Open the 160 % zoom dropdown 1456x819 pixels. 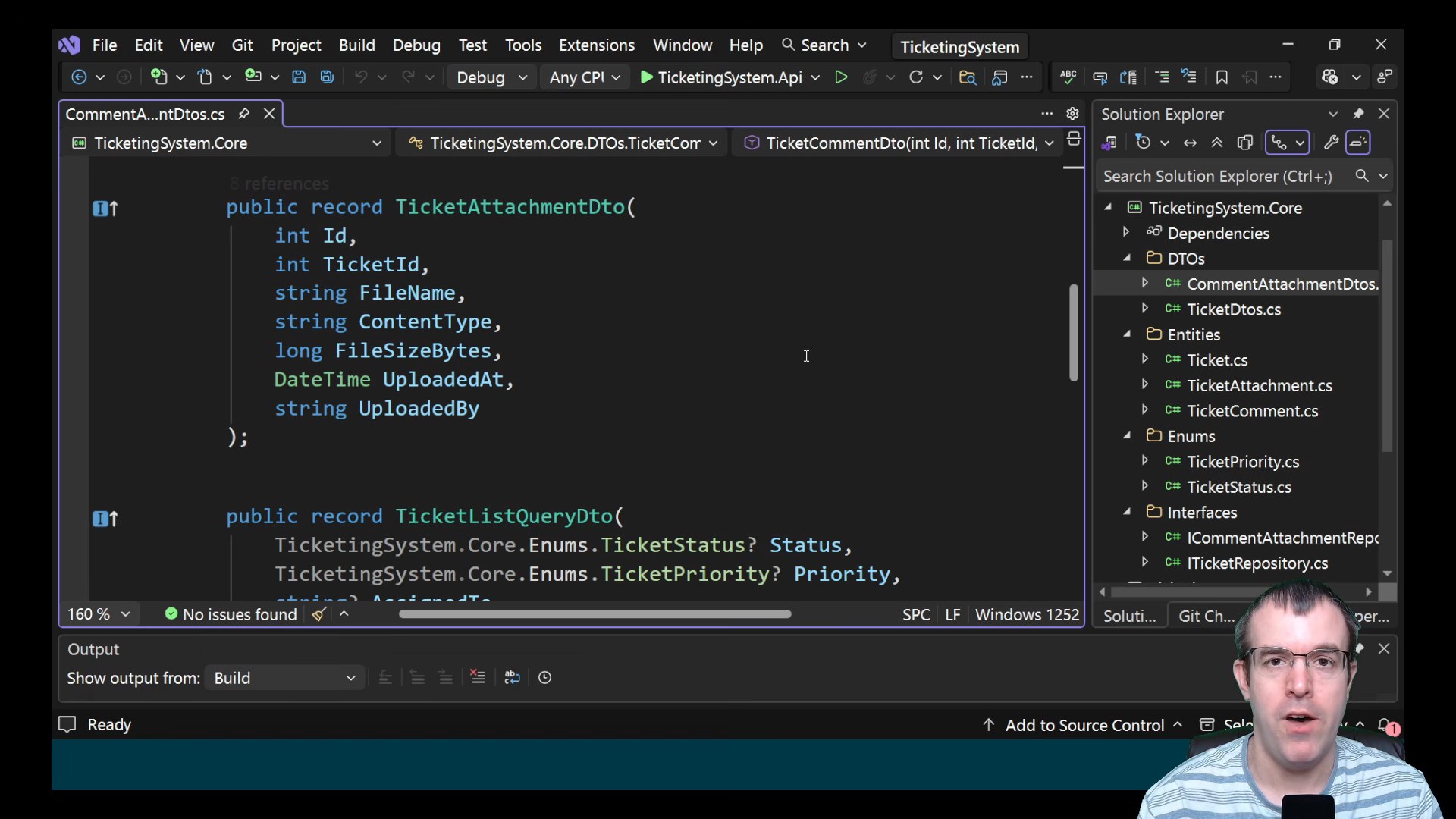pos(99,614)
